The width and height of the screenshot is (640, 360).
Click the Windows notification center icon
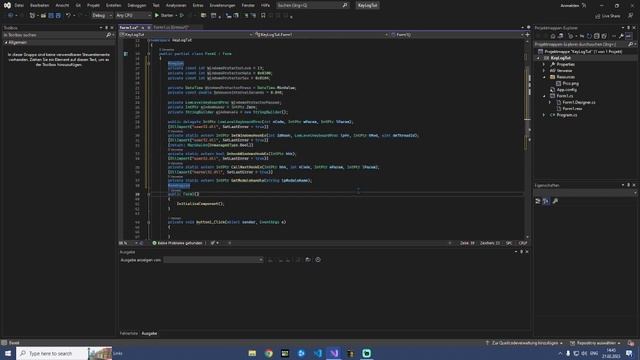(629, 353)
